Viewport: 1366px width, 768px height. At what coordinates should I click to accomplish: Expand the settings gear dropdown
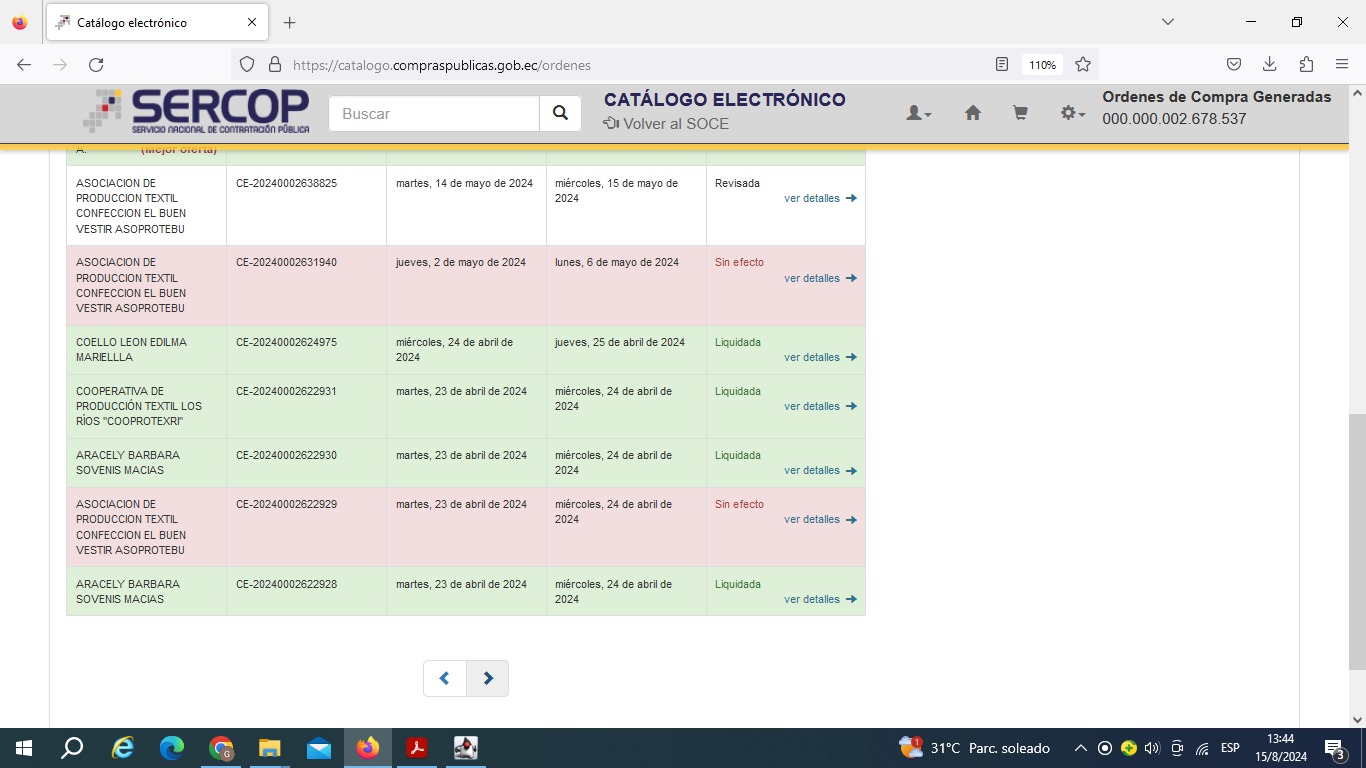tap(1072, 114)
